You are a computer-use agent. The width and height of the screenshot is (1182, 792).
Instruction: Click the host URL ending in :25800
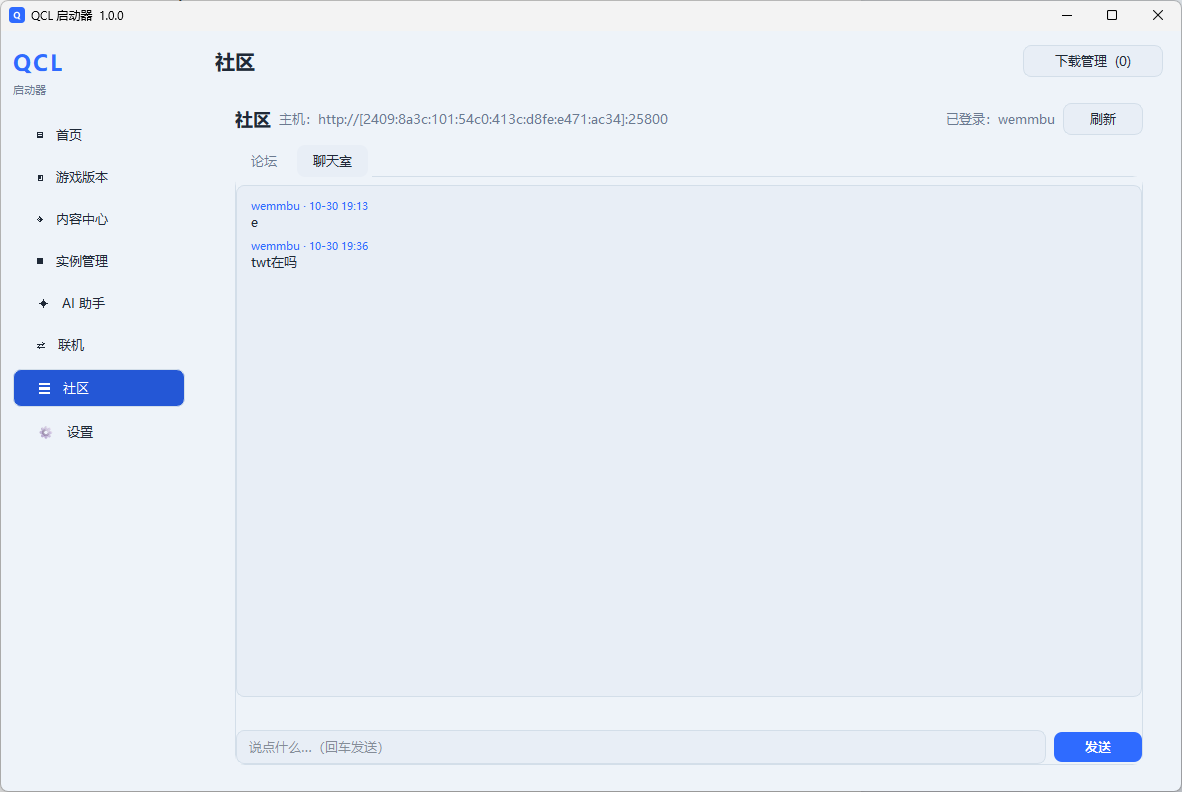(x=493, y=119)
